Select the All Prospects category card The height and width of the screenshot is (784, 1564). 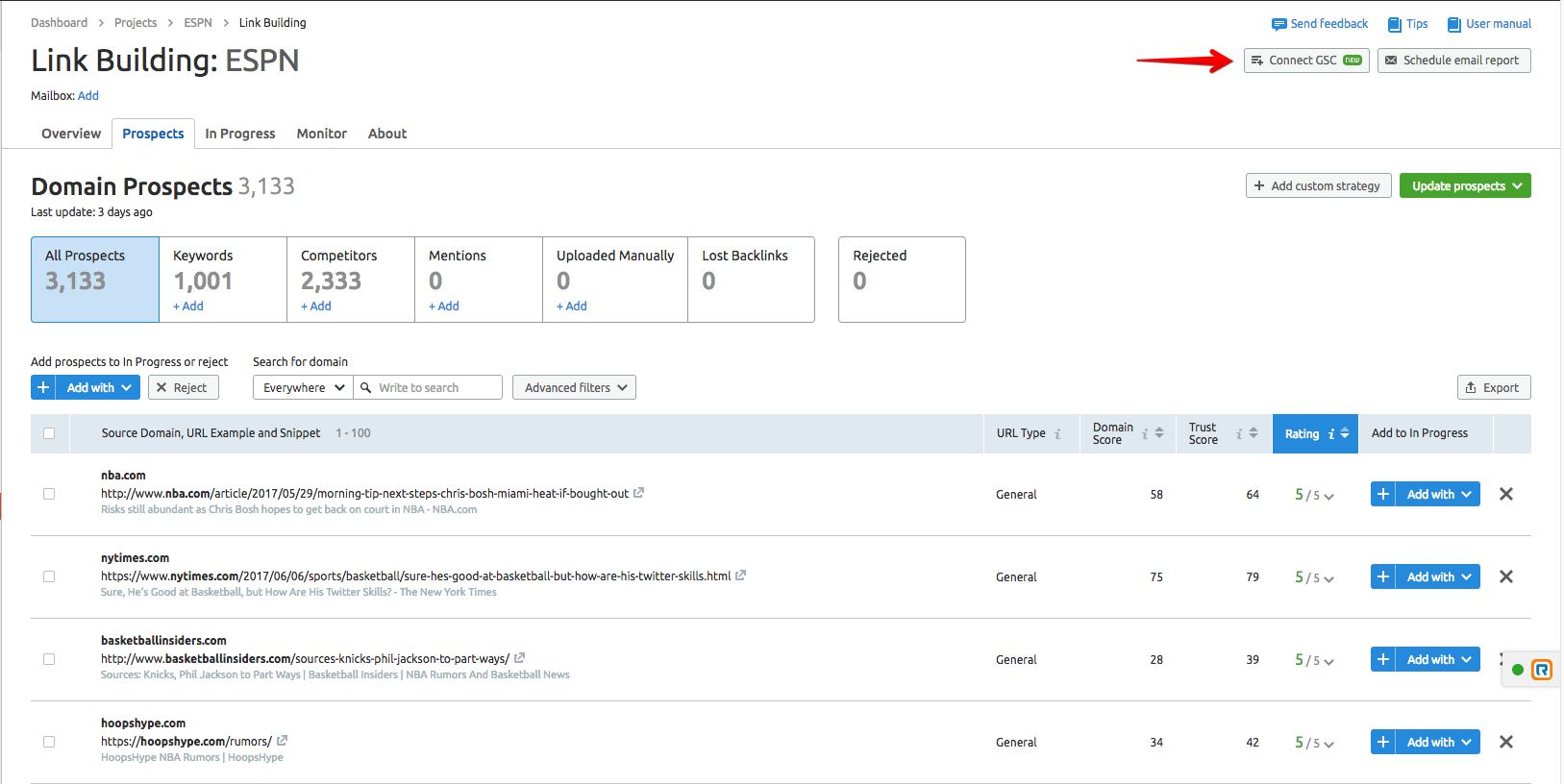click(x=95, y=280)
